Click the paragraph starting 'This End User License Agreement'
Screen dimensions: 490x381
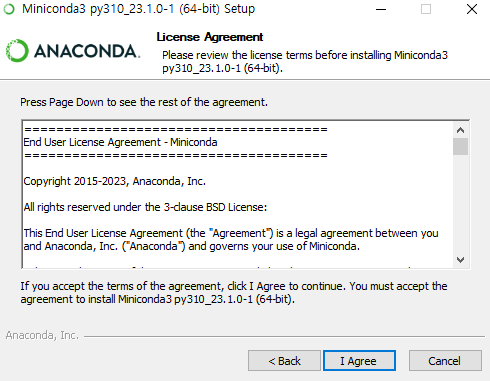[231, 240]
